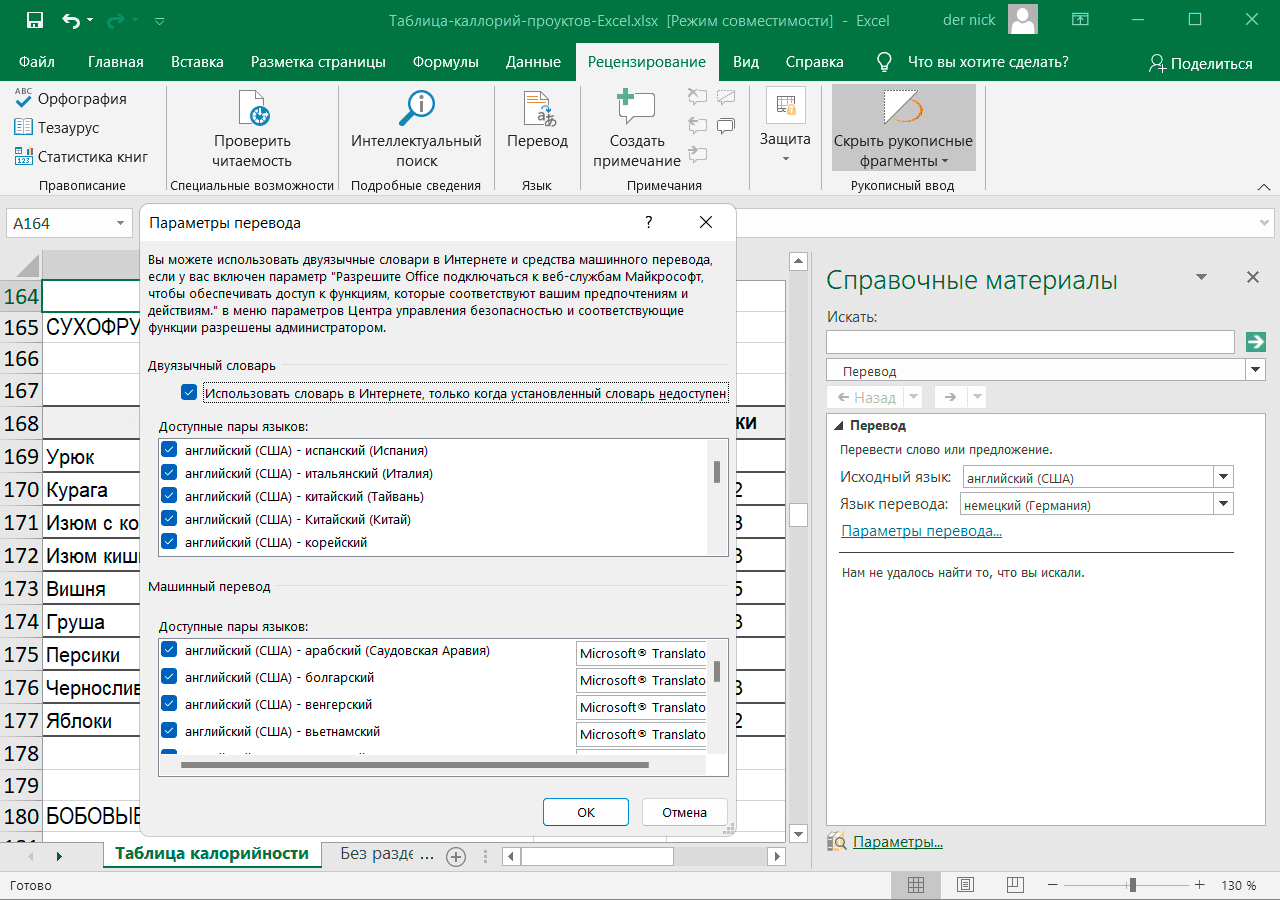The width and height of the screenshot is (1280, 900).
Task: Click the Назад back button
Action: 866,397
